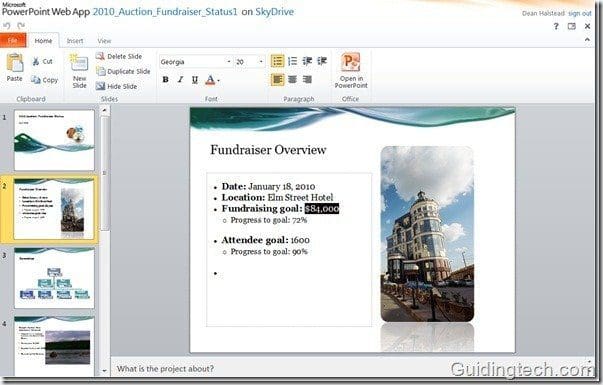The width and height of the screenshot is (603, 385).
Task: Click the Undo arrow icon
Action: (7, 26)
